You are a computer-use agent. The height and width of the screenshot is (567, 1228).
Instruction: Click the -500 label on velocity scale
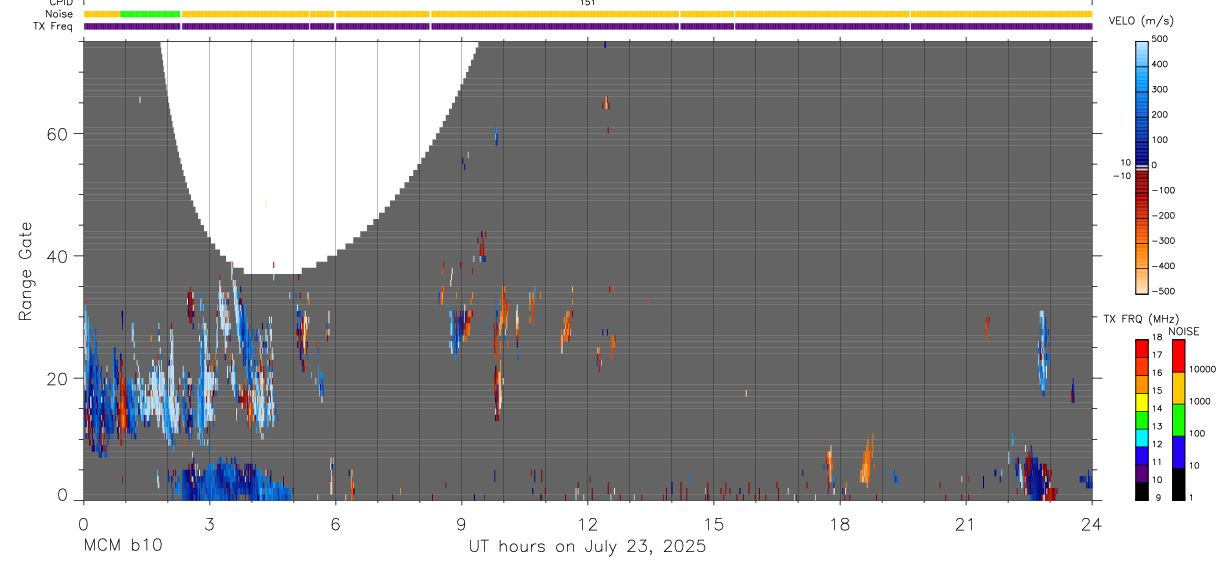(x=1165, y=291)
